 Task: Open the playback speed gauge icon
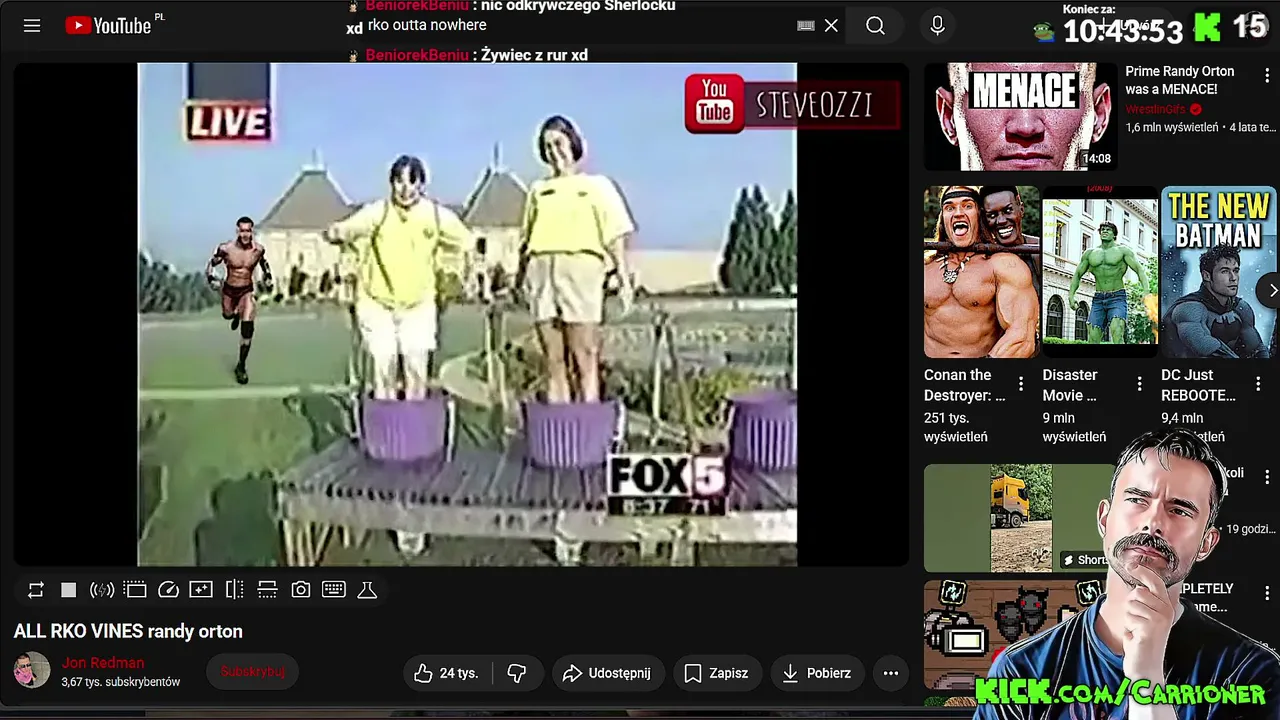coord(168,590)
